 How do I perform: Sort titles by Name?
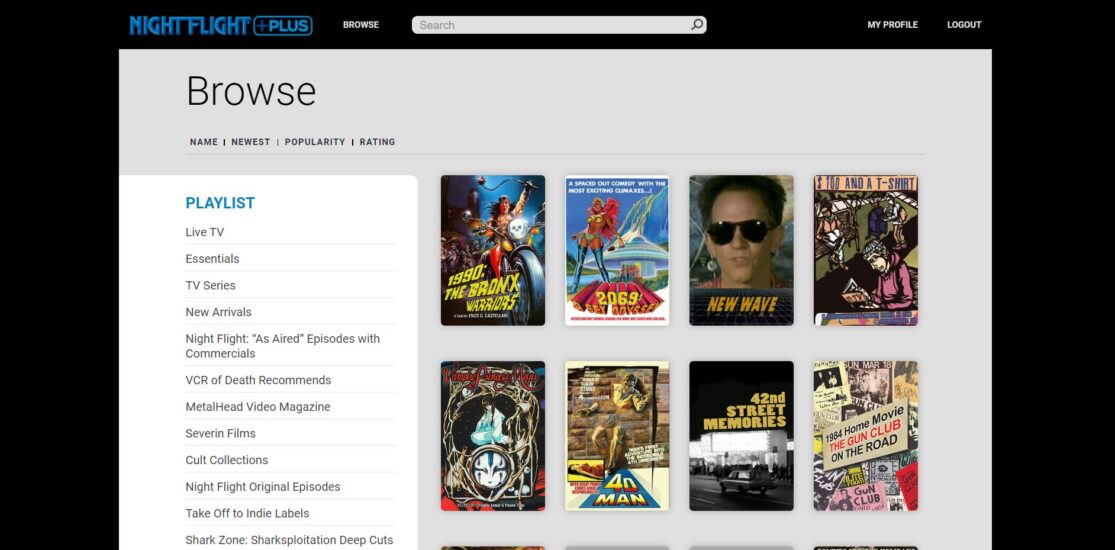(203, 142)
